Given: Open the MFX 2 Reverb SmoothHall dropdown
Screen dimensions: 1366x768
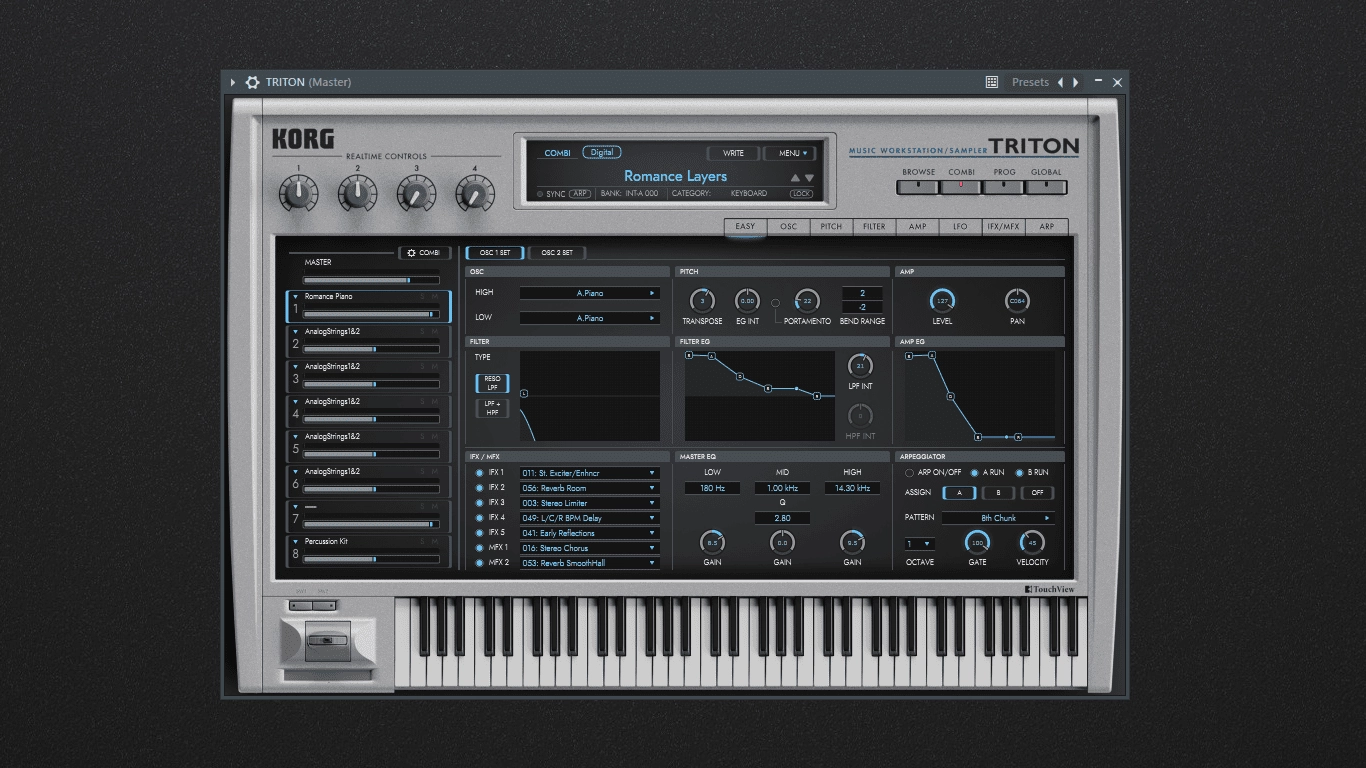Looking at the screenshot, I should coord(589,563).
